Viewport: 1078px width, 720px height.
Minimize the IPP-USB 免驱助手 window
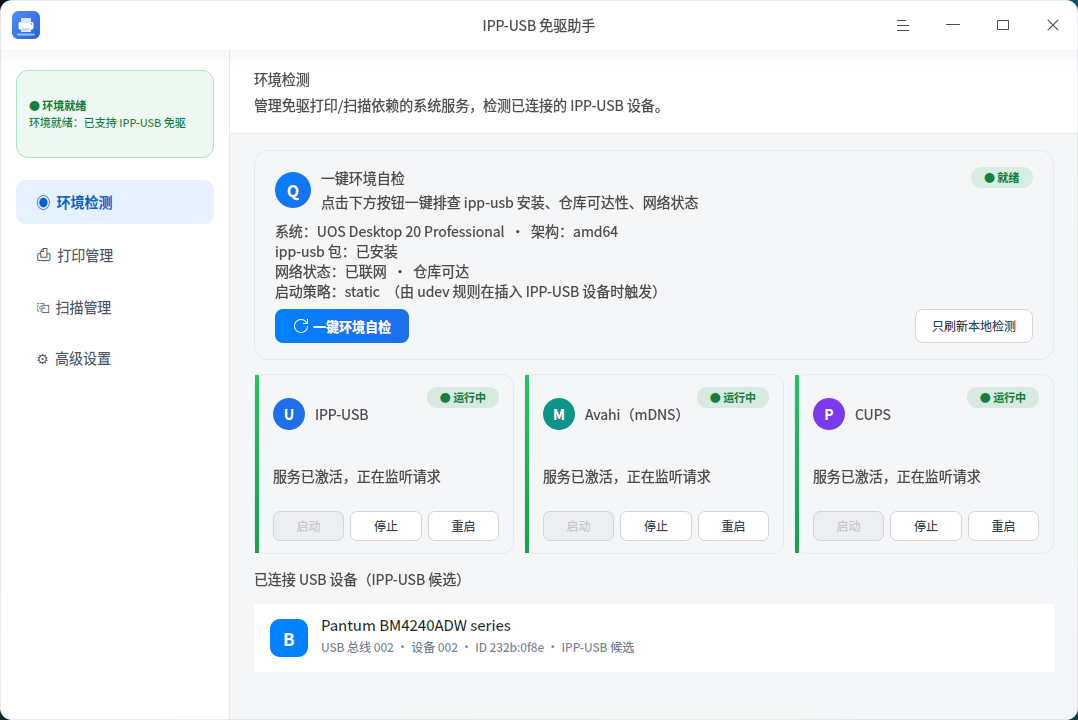pos(953,25)
